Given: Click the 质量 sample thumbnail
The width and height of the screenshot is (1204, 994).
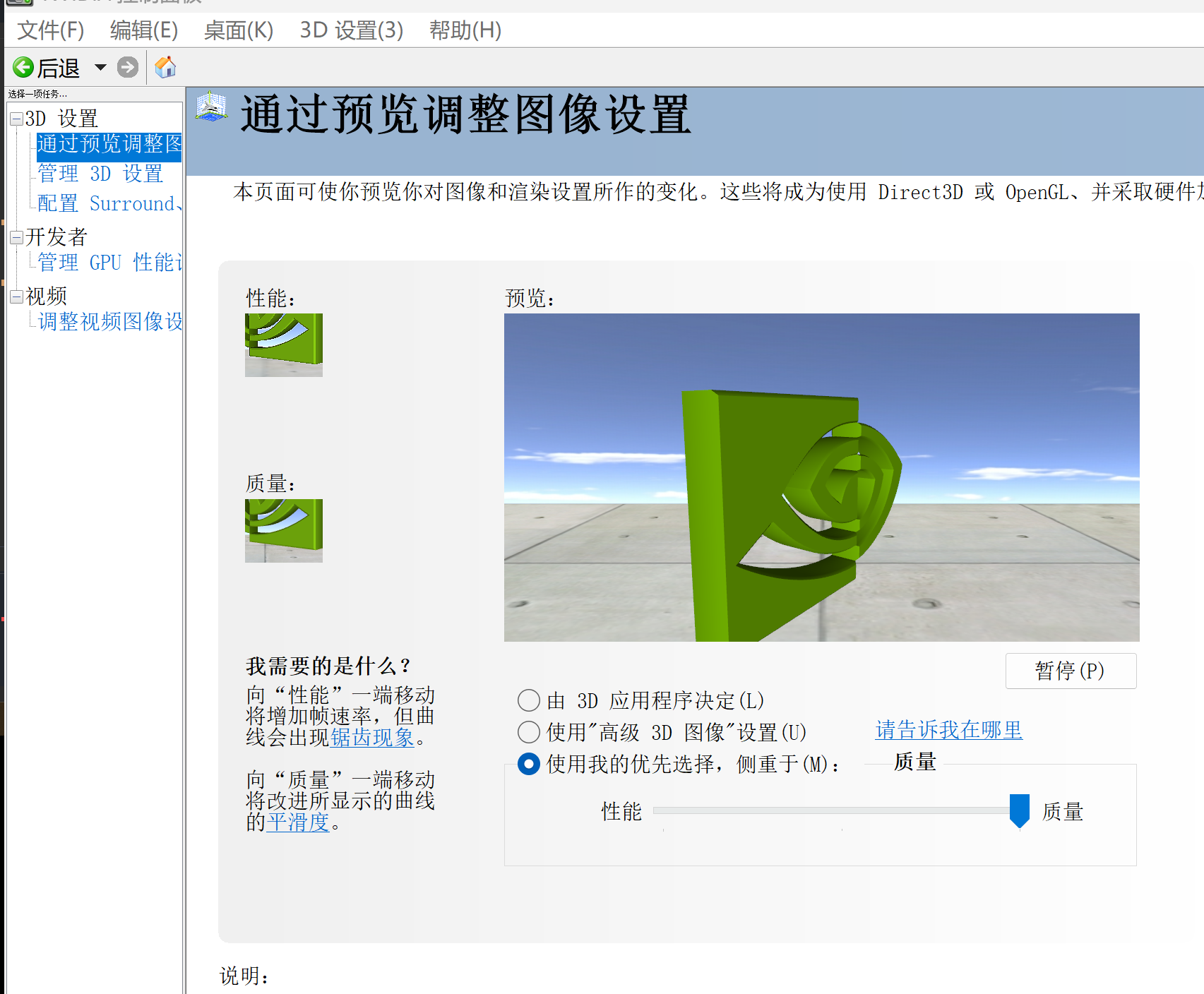Looking at the screenshot, I should (x=284, y=531).
